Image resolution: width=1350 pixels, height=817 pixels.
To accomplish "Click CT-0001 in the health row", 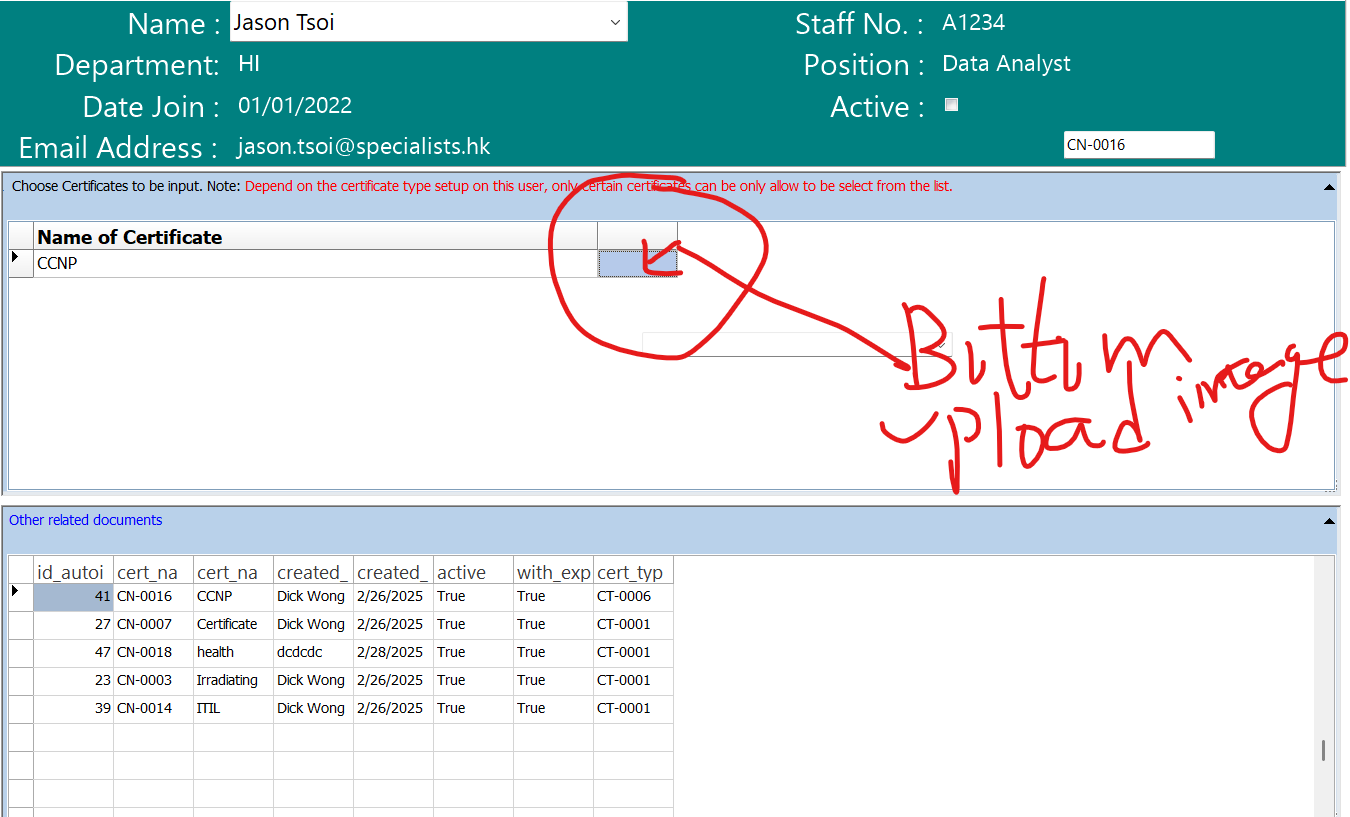I will click(x=633, y=653).
